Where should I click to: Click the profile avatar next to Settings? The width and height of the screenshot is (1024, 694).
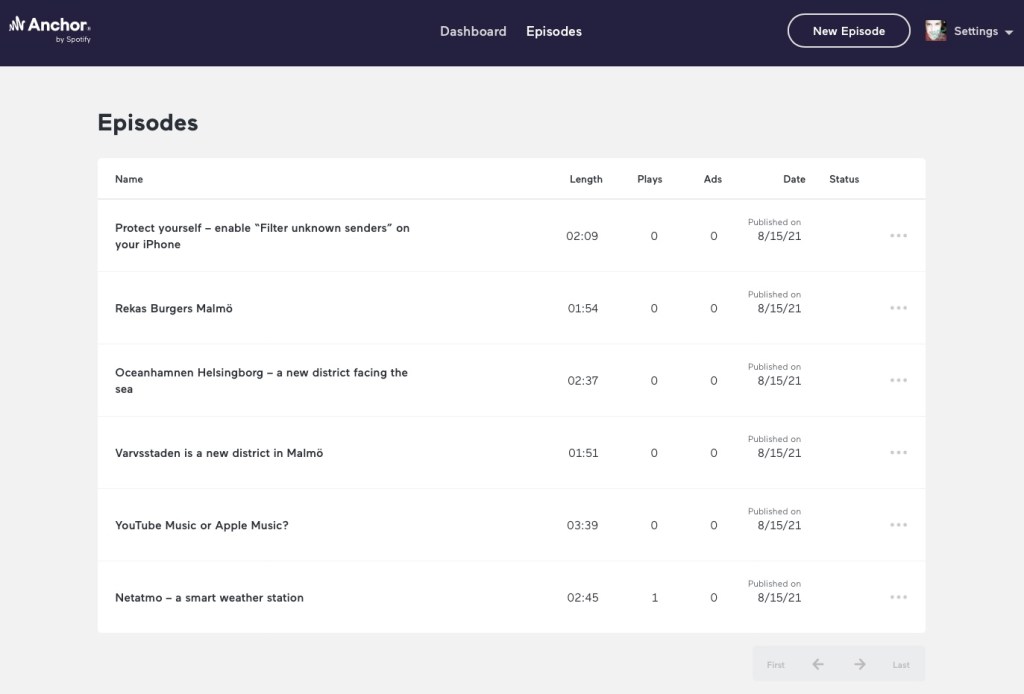(936, 30)
